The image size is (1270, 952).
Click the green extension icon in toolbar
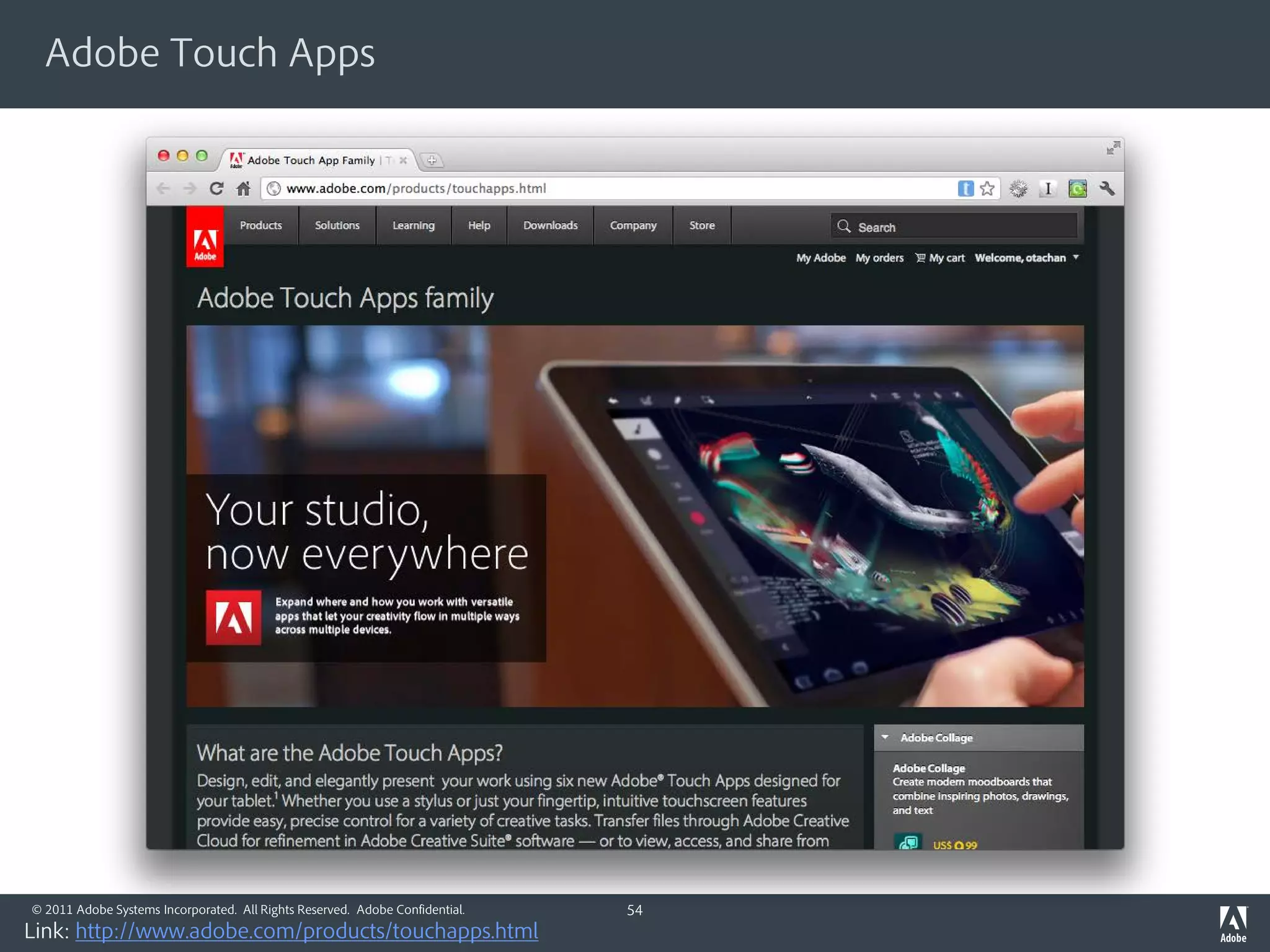click(x=1078, y=188)
